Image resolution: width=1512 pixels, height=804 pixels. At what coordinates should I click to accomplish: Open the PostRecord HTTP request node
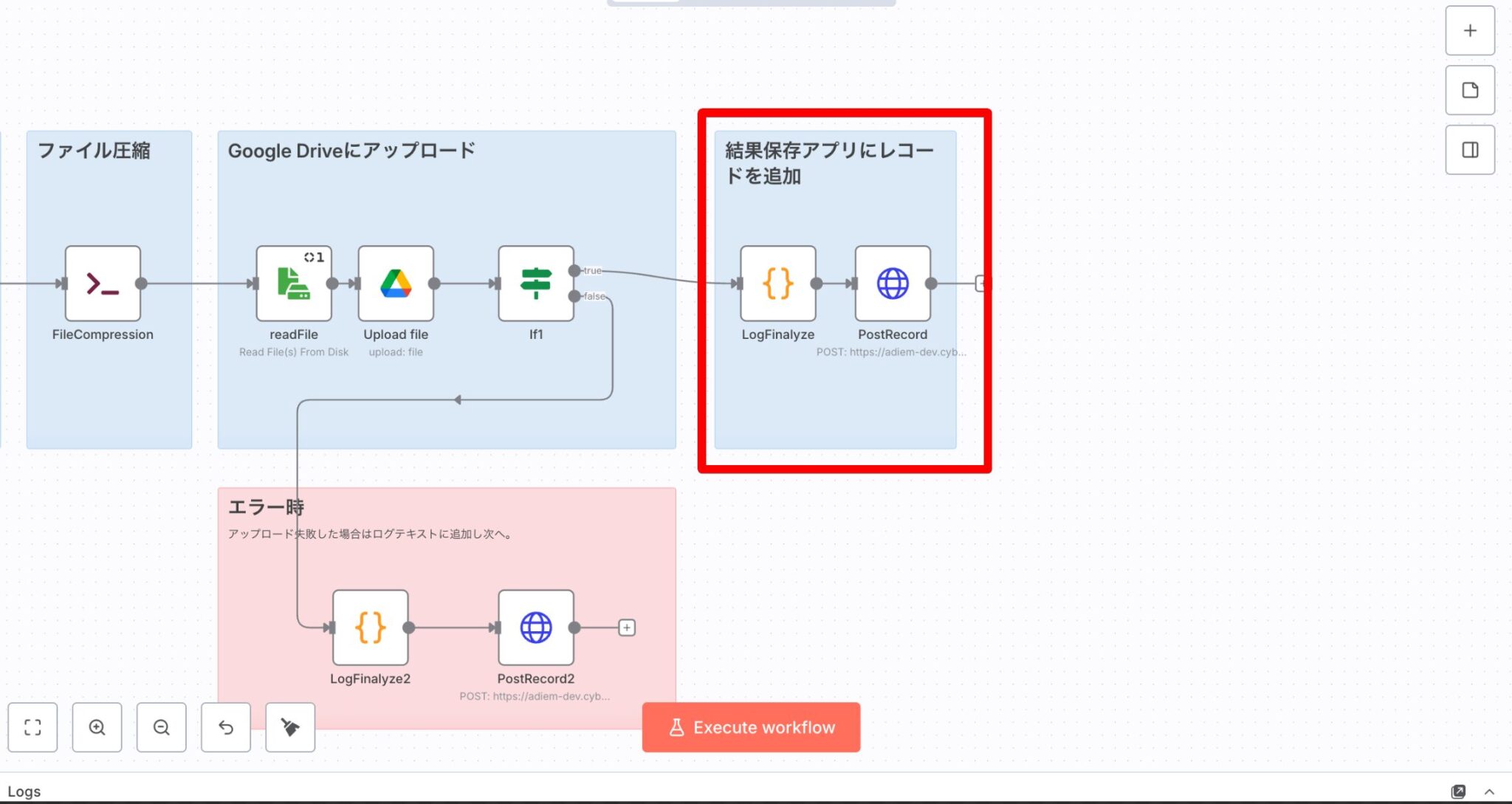click(x=893, y=284)
